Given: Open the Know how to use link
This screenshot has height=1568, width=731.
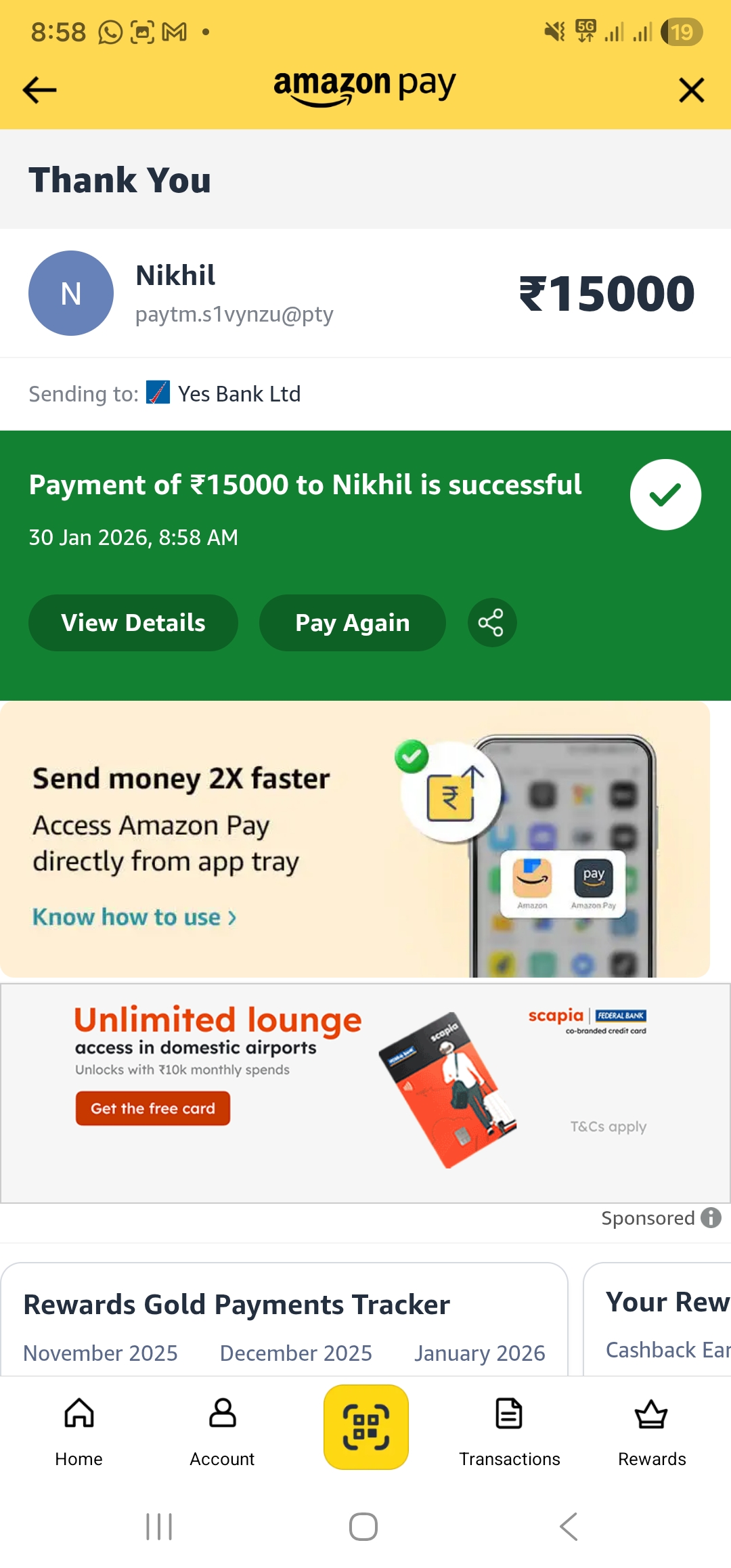Looking at the screenshot, I should point(135,917).
